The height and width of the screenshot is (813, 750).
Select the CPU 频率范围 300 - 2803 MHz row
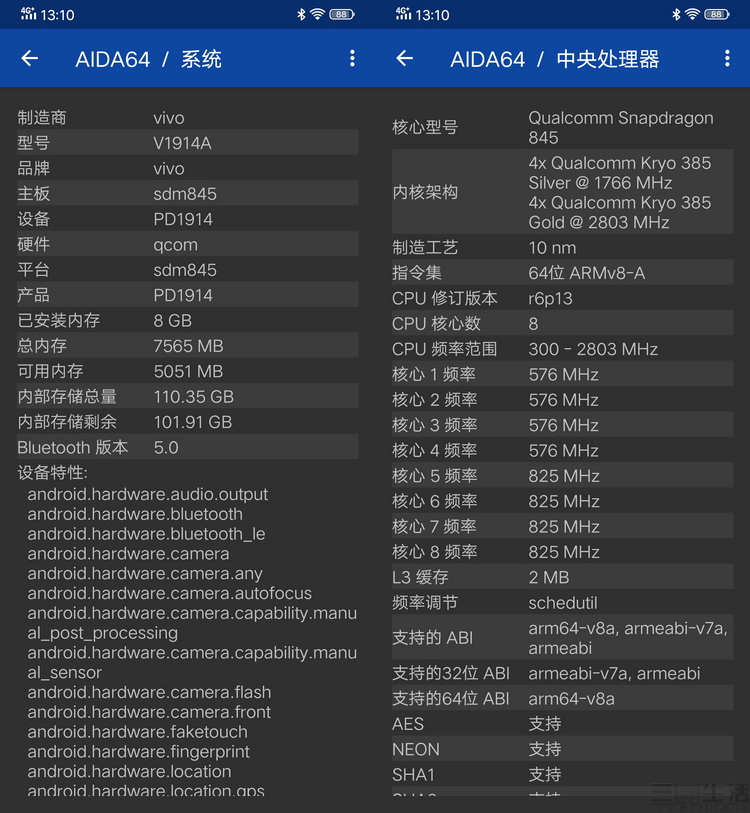[563, 349]
